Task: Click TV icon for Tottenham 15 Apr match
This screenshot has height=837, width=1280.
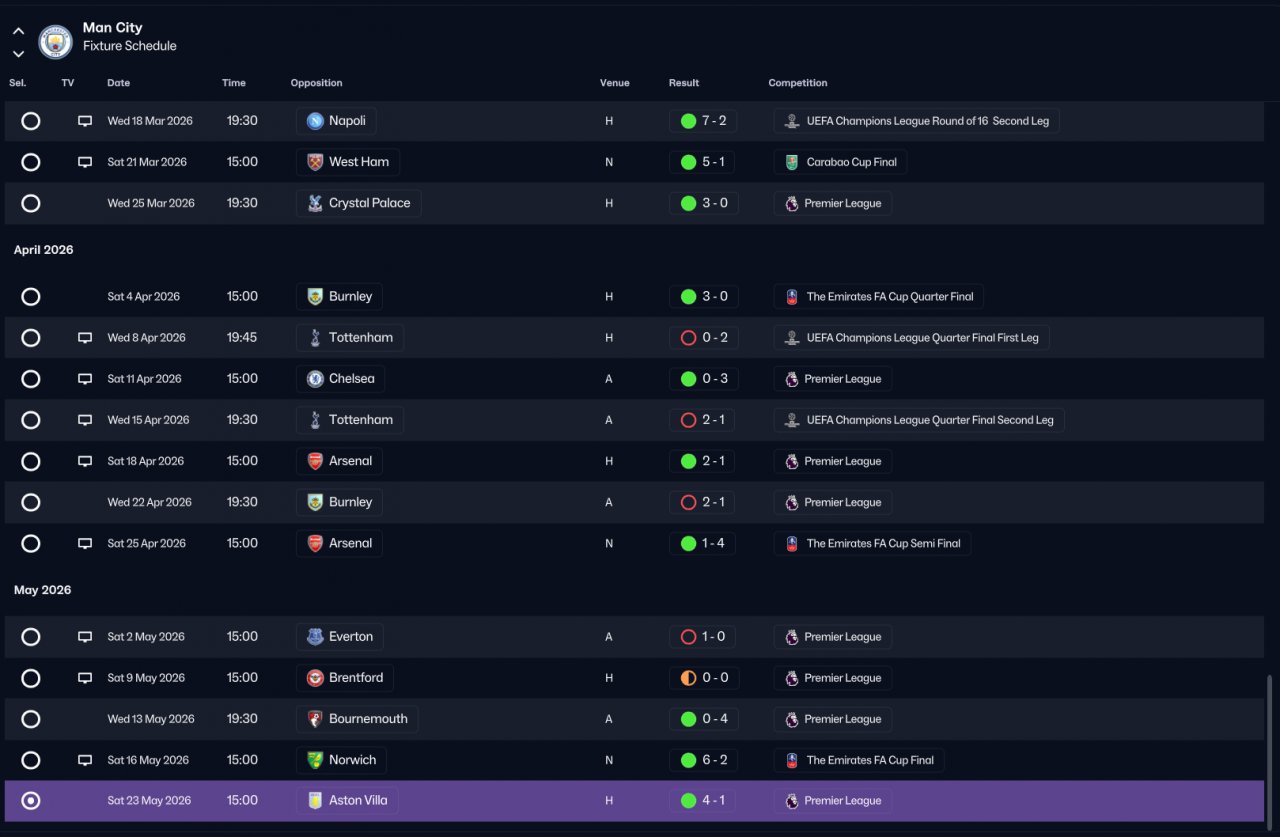Action: 85,420
